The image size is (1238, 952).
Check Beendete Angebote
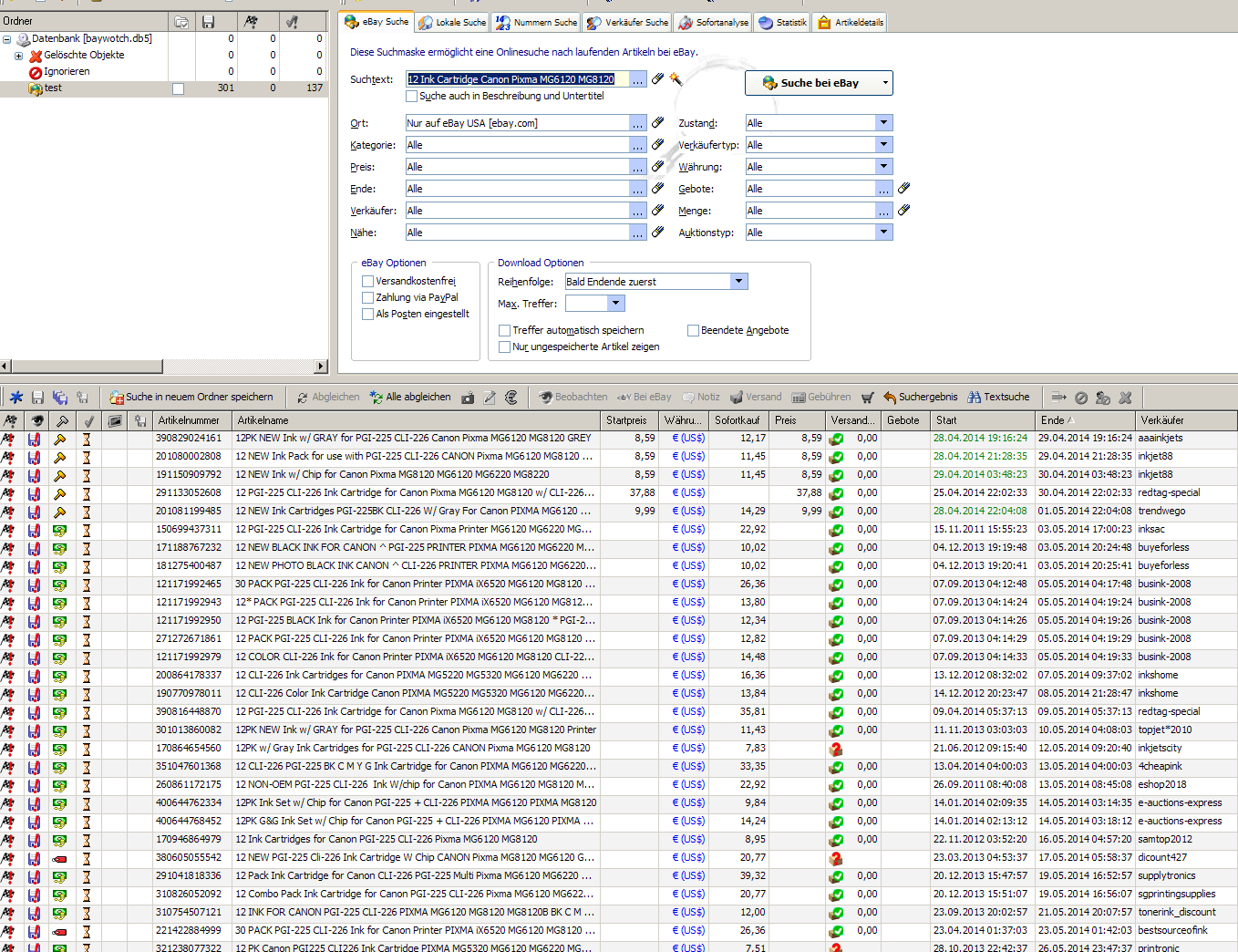coord(693,330)
